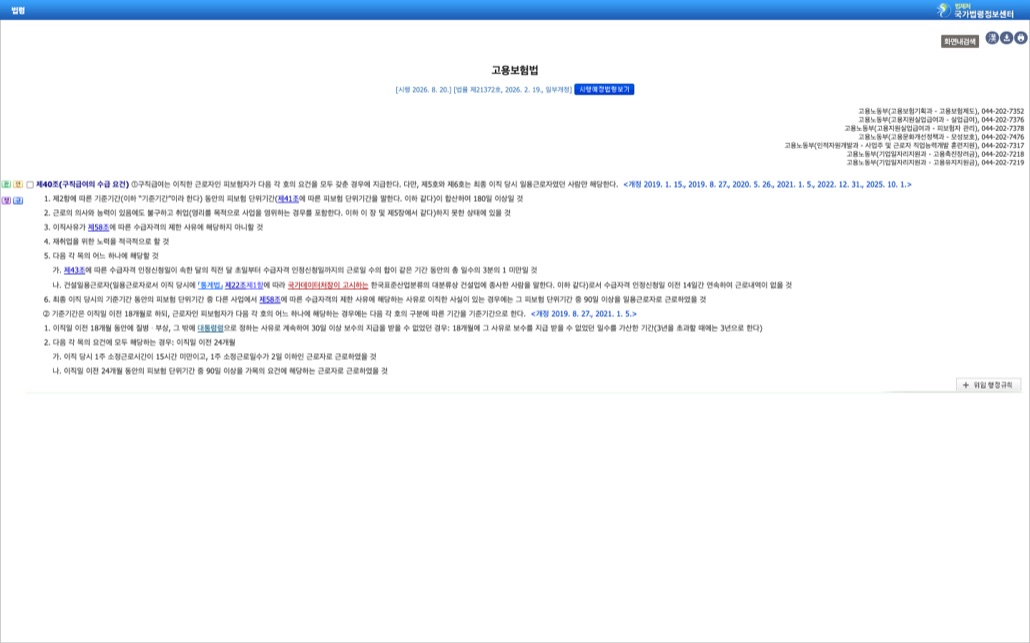1030x643 pixels.
Task: Click the yellow icon before 제40조 checkbox
Action: tap(18, 185)
